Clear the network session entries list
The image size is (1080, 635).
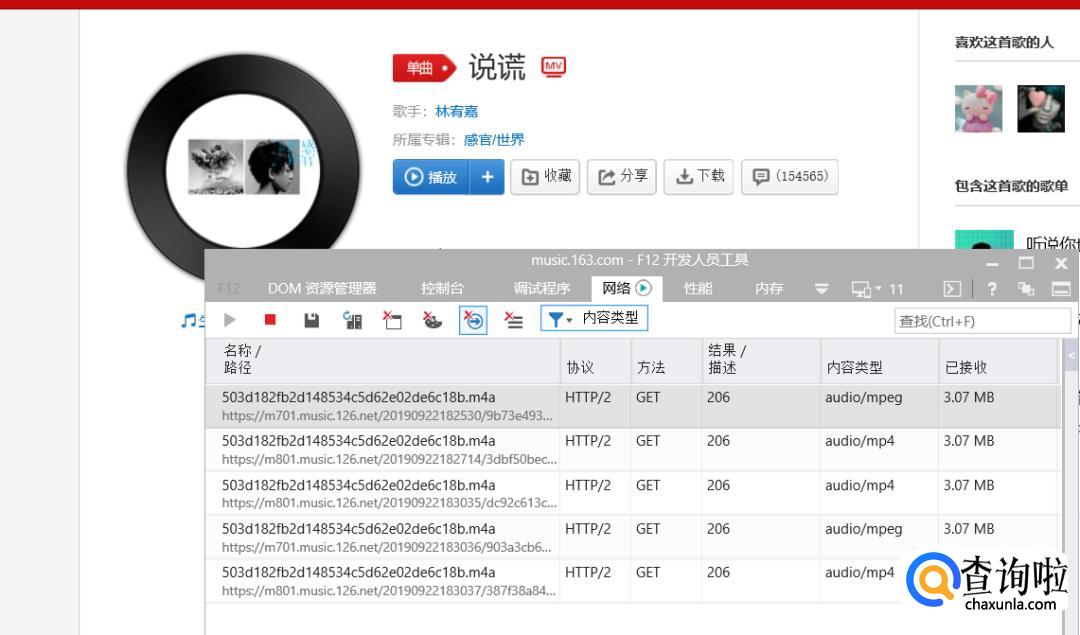(x=514, y=320)
